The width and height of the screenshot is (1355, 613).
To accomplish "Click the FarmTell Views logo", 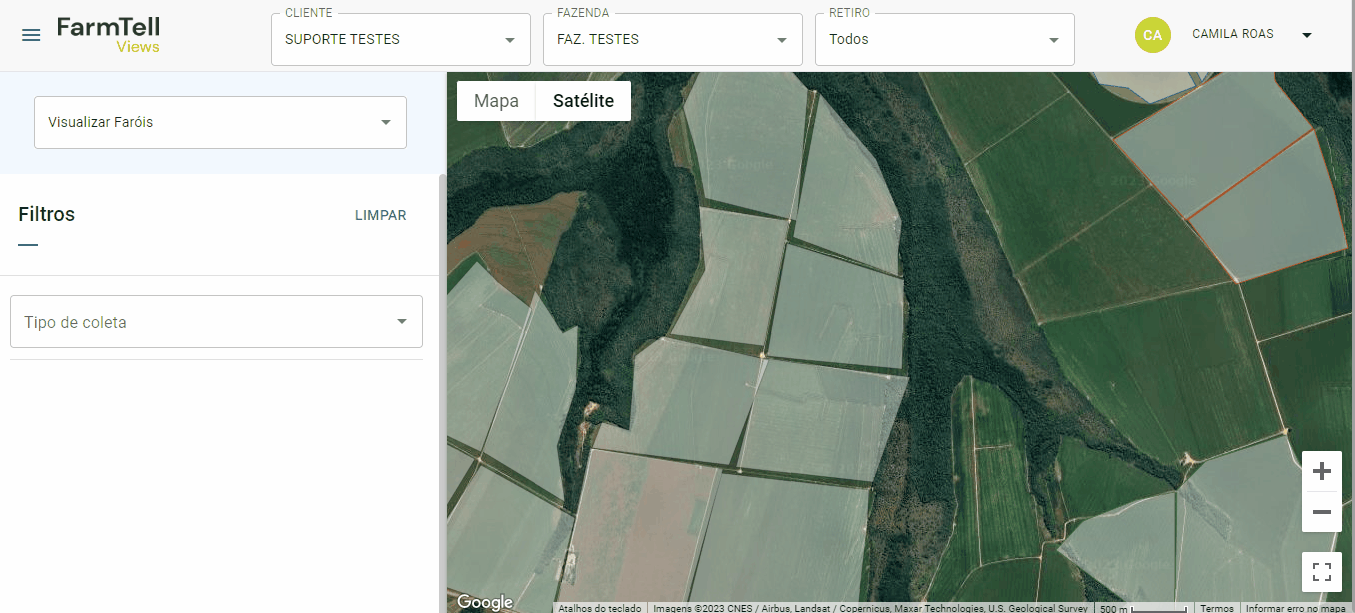I will (108, 35).
